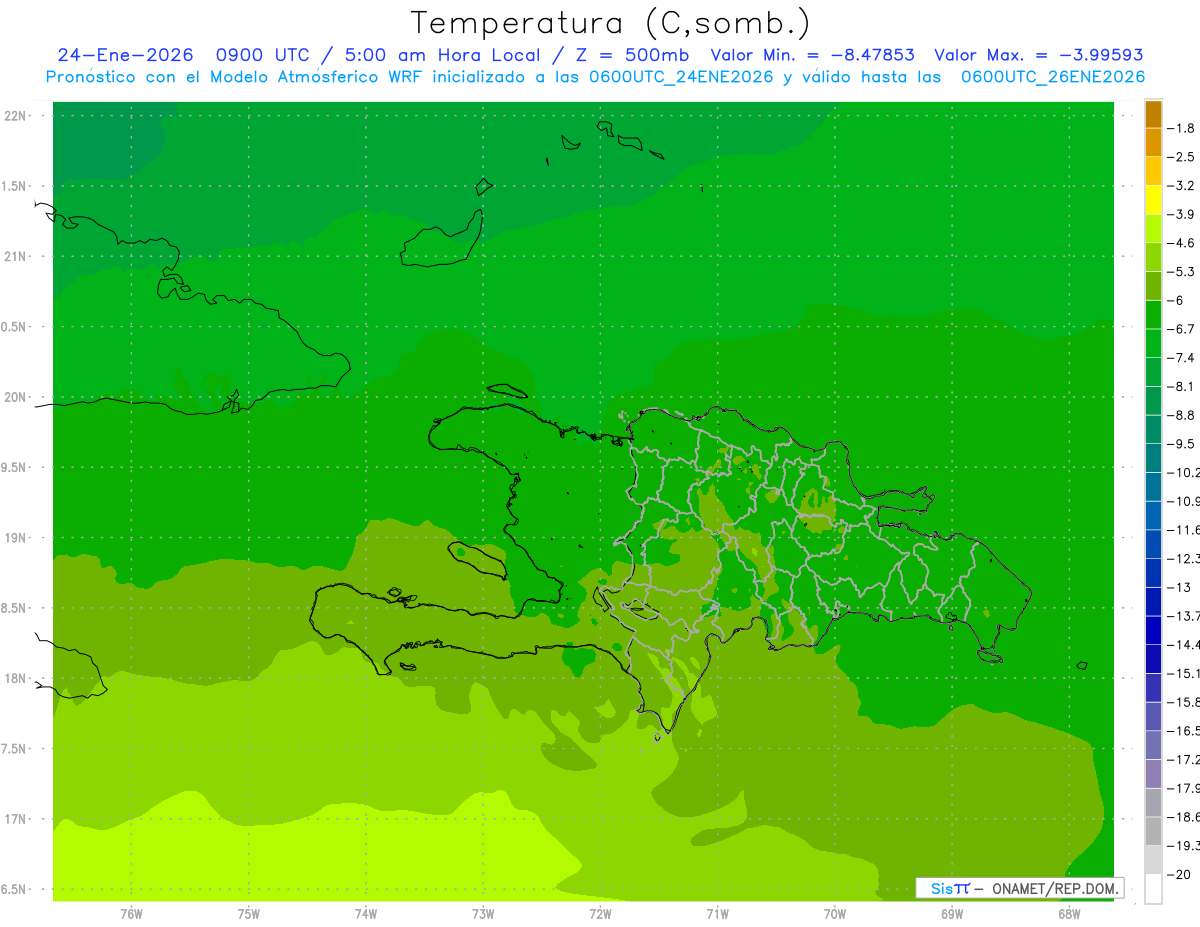Screen dimensions: 1200x927
Task: Click the date '24-Ene-2026' in the header
Action: [125, 55]
